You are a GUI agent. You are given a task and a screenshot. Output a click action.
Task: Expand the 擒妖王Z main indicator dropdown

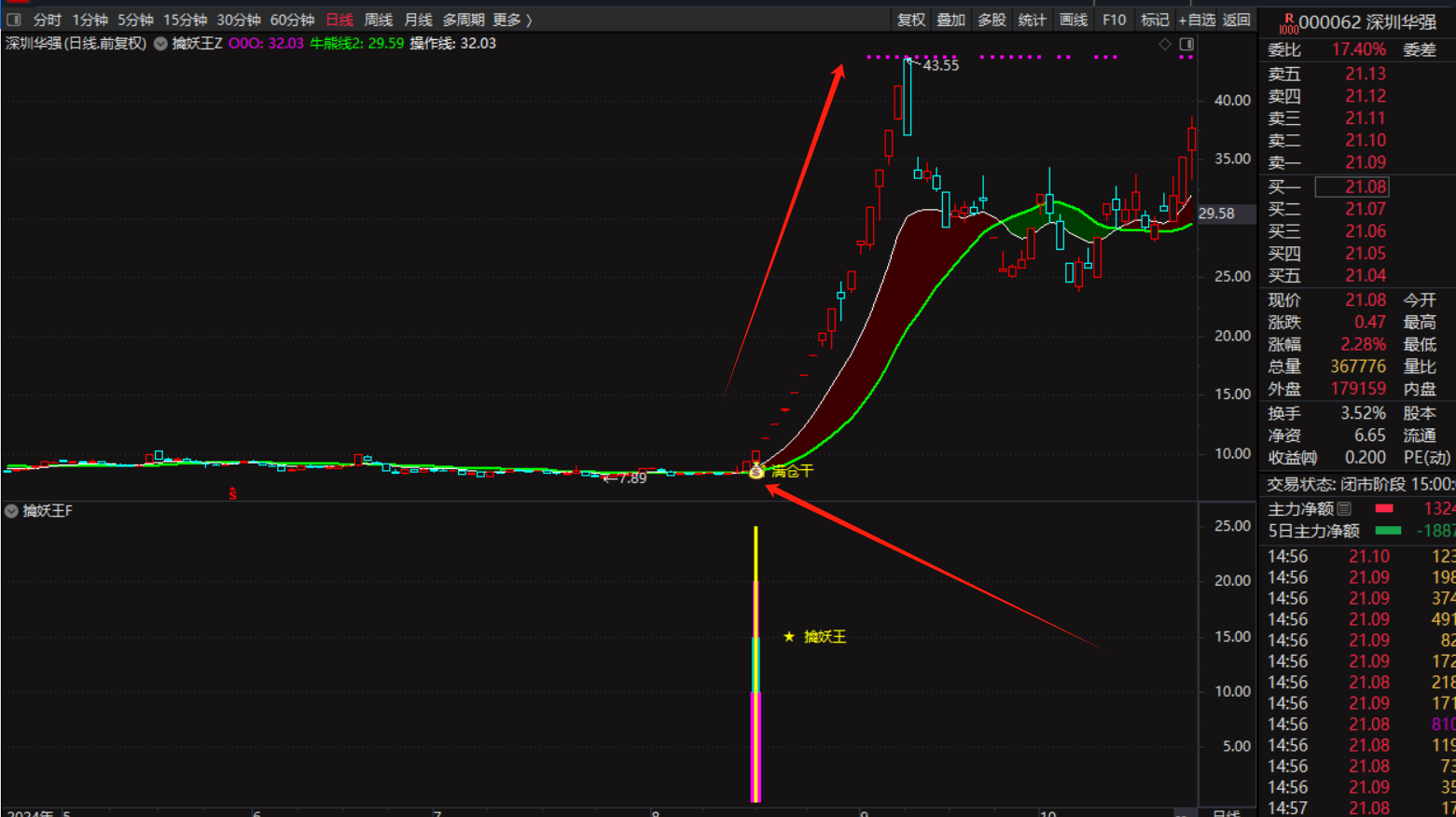click(x=160, y=44)
